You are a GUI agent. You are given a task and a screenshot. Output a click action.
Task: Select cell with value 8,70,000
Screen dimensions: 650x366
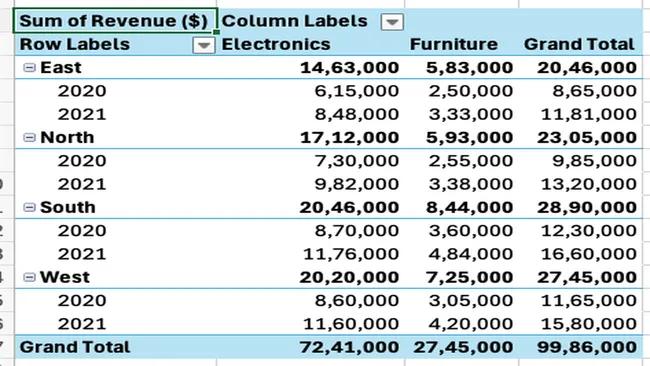[357, 230]
